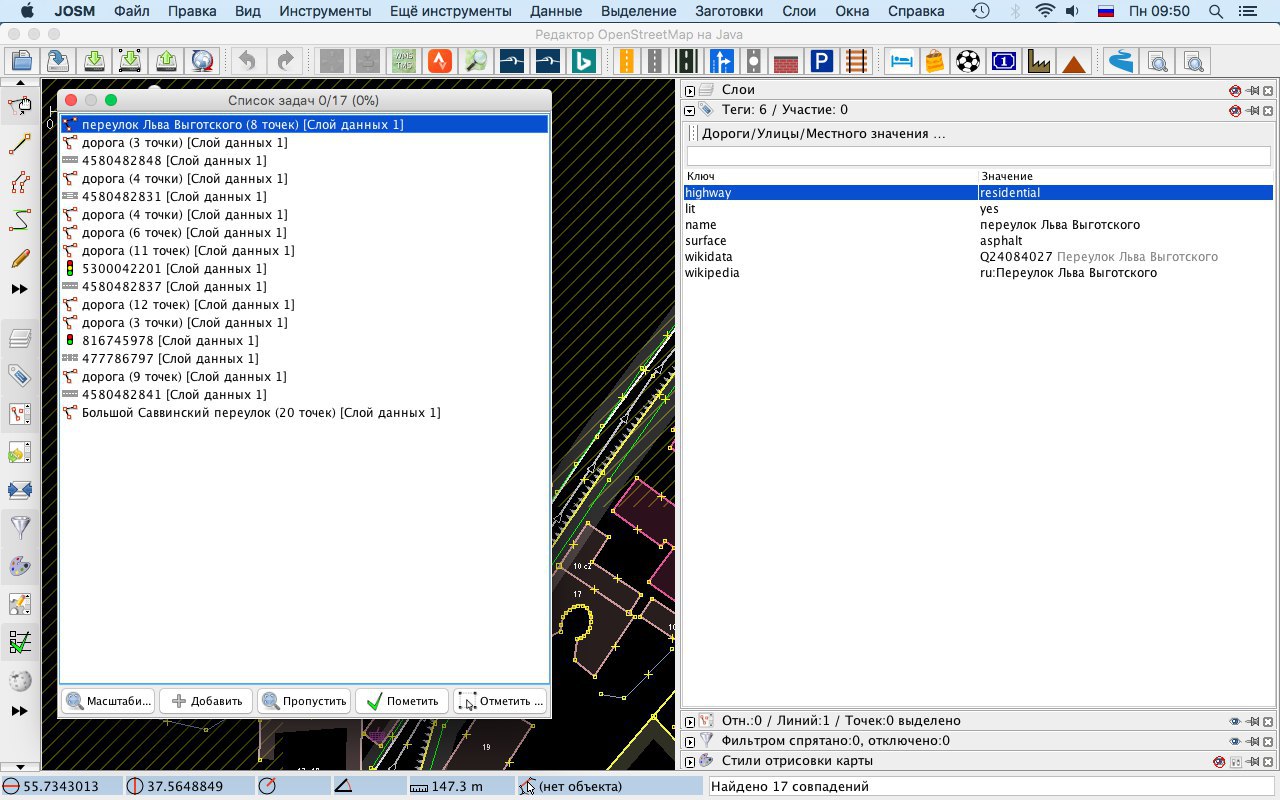Click the orange Strava icon
The image size is (1280, 800).
pyautogui.click(x=440, y=61)
